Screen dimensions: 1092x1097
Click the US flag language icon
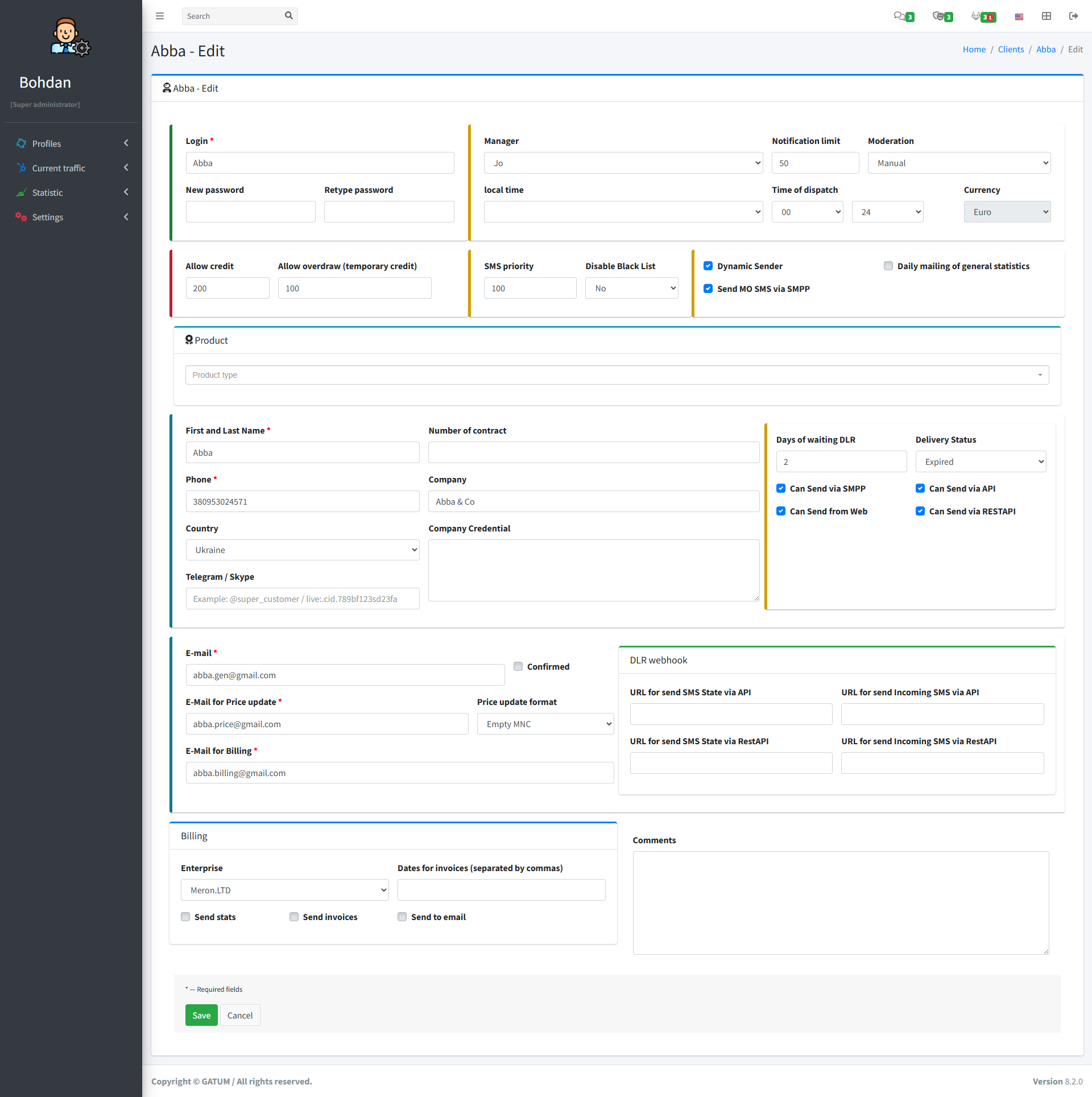pos(1019,17)
